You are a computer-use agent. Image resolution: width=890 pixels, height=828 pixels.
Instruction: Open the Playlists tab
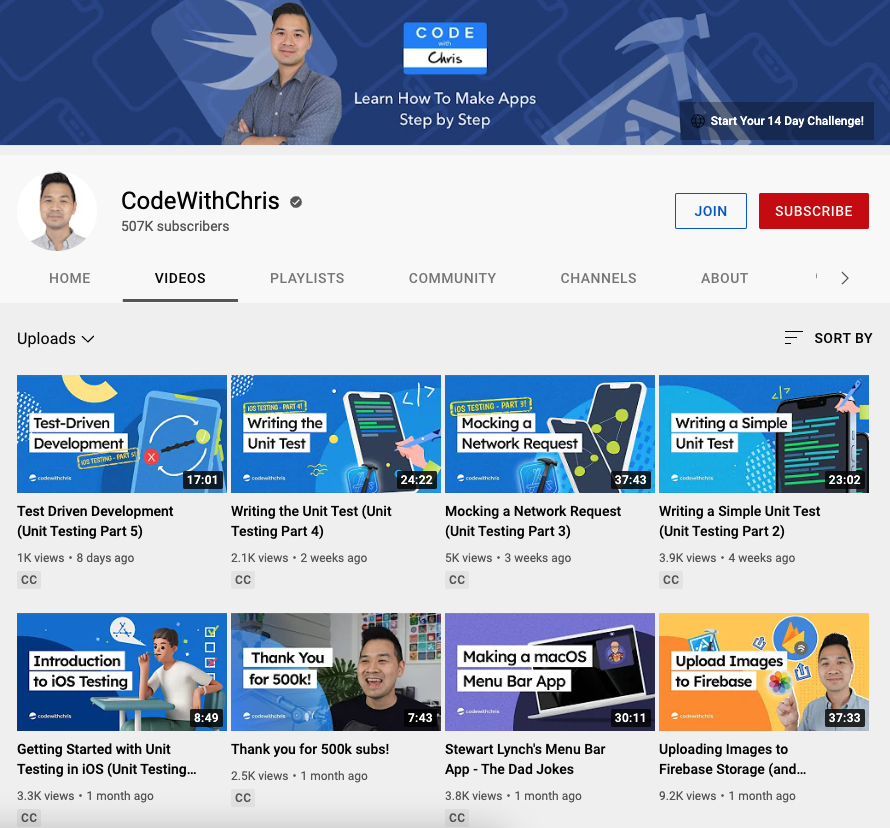(x=307, y=278)
